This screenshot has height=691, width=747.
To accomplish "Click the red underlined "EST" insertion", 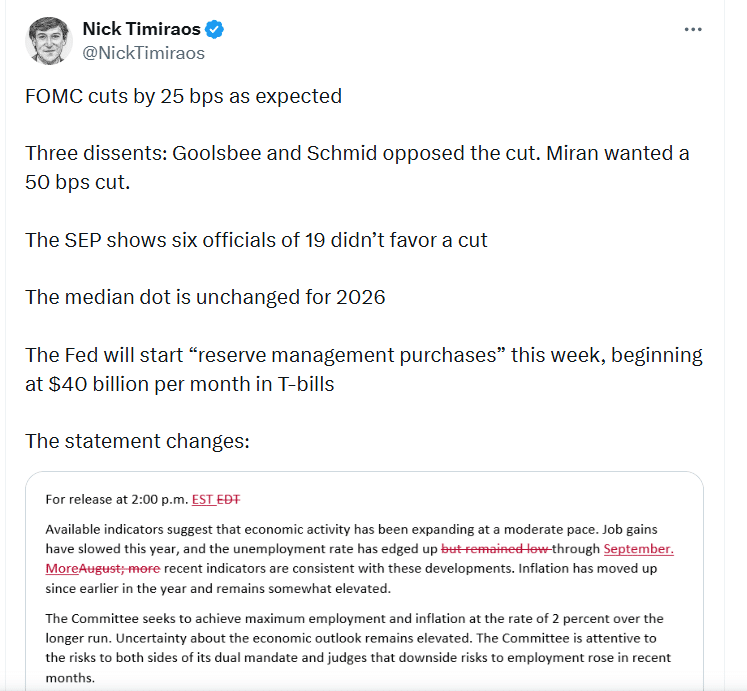I will click(204, 499).
